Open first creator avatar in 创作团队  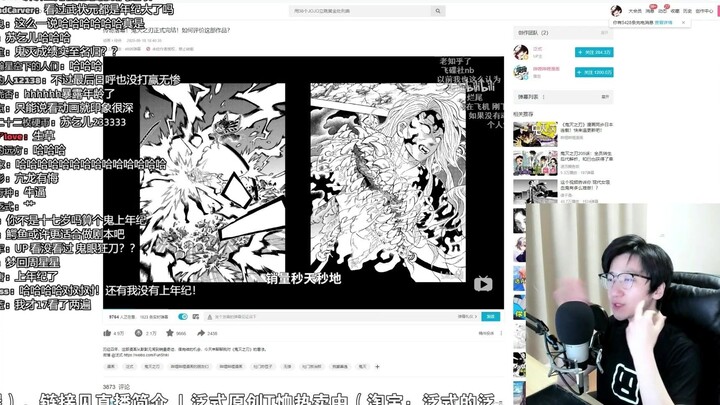coord(521,52)
